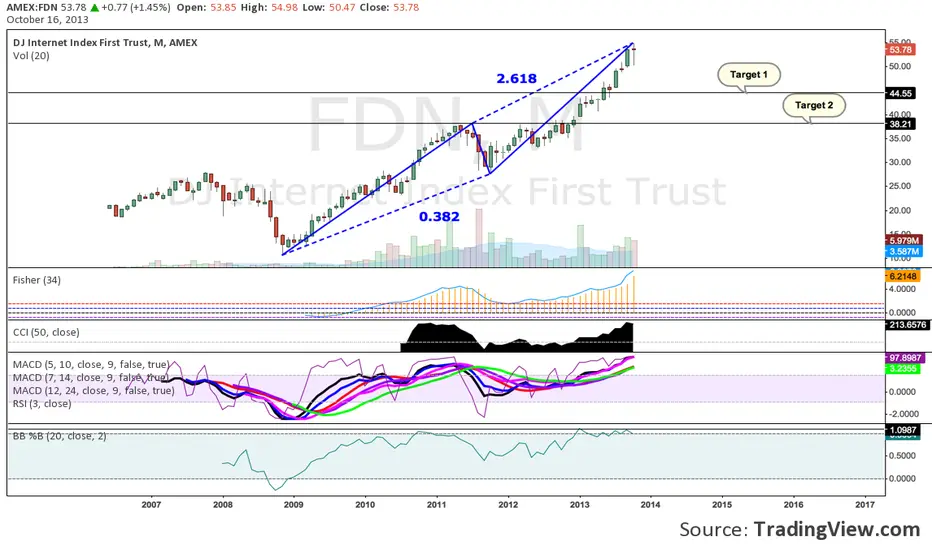Viewport: 932px width, 550px height.
Task: Click the October 16, 2013 date label
Action: [48, 20]
